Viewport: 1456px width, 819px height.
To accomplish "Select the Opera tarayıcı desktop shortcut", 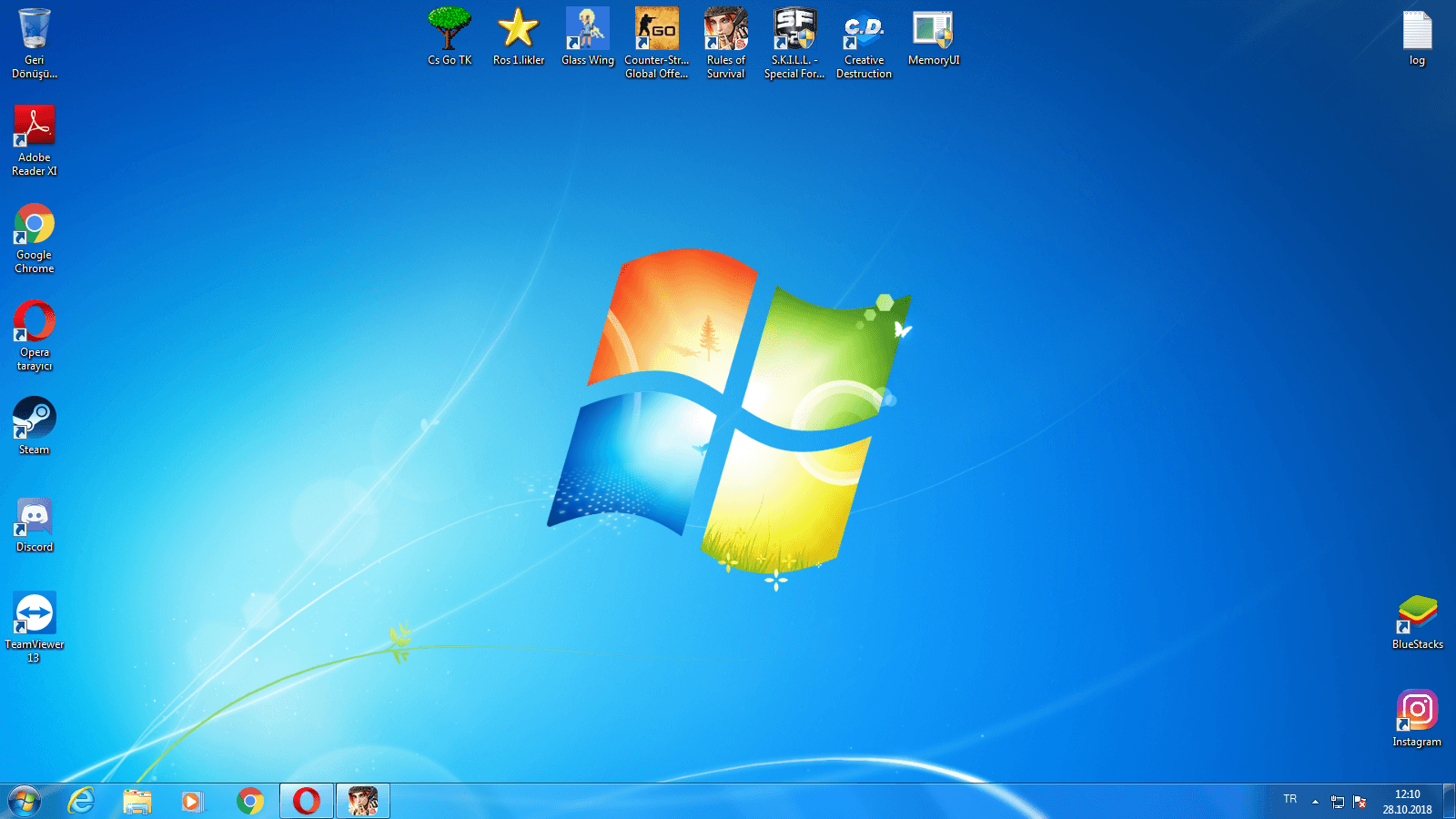I will 35,335.
